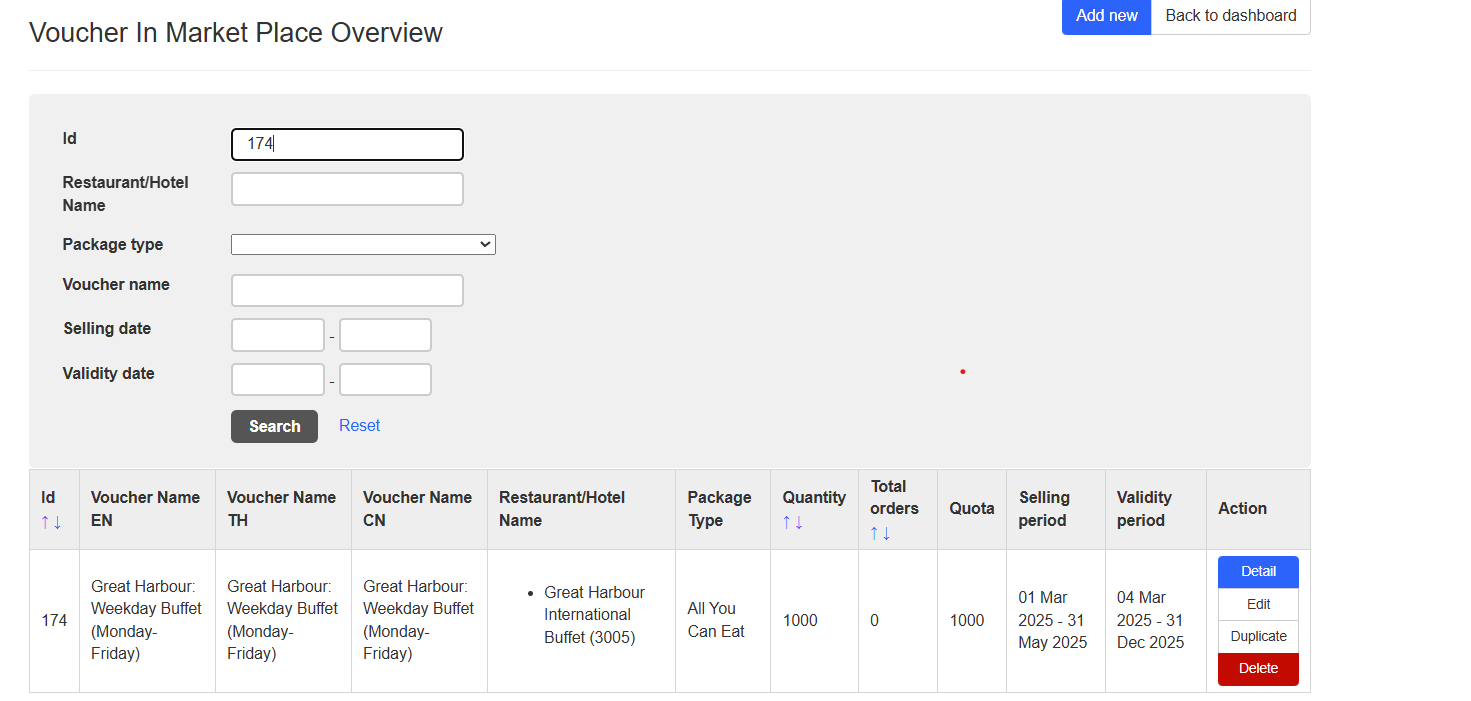
Task: Sort Quantity ascending using up arrow
Action: (787, 522)
